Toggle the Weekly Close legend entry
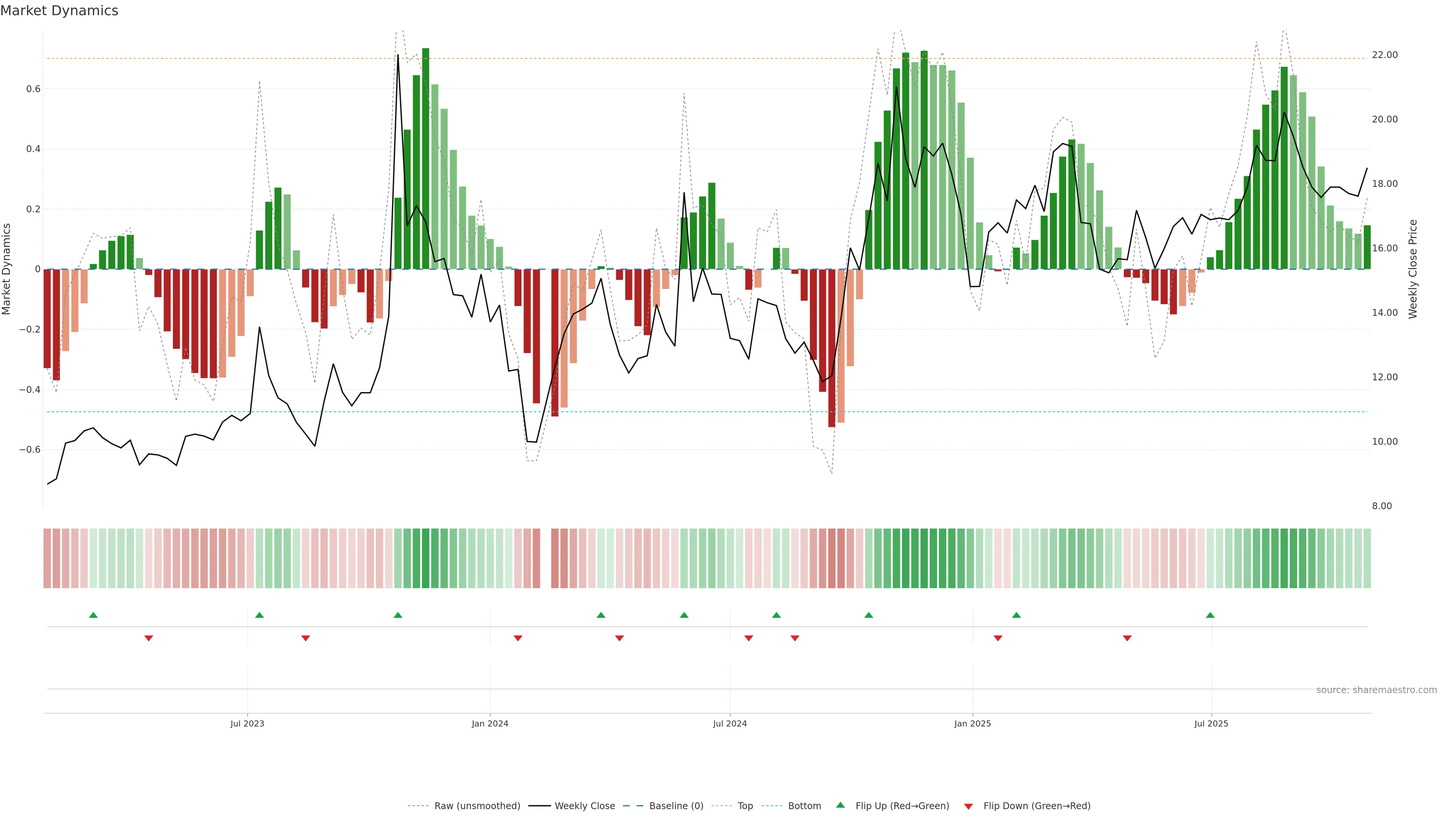This screenshot has height=819, width=1456. [584, 806]
